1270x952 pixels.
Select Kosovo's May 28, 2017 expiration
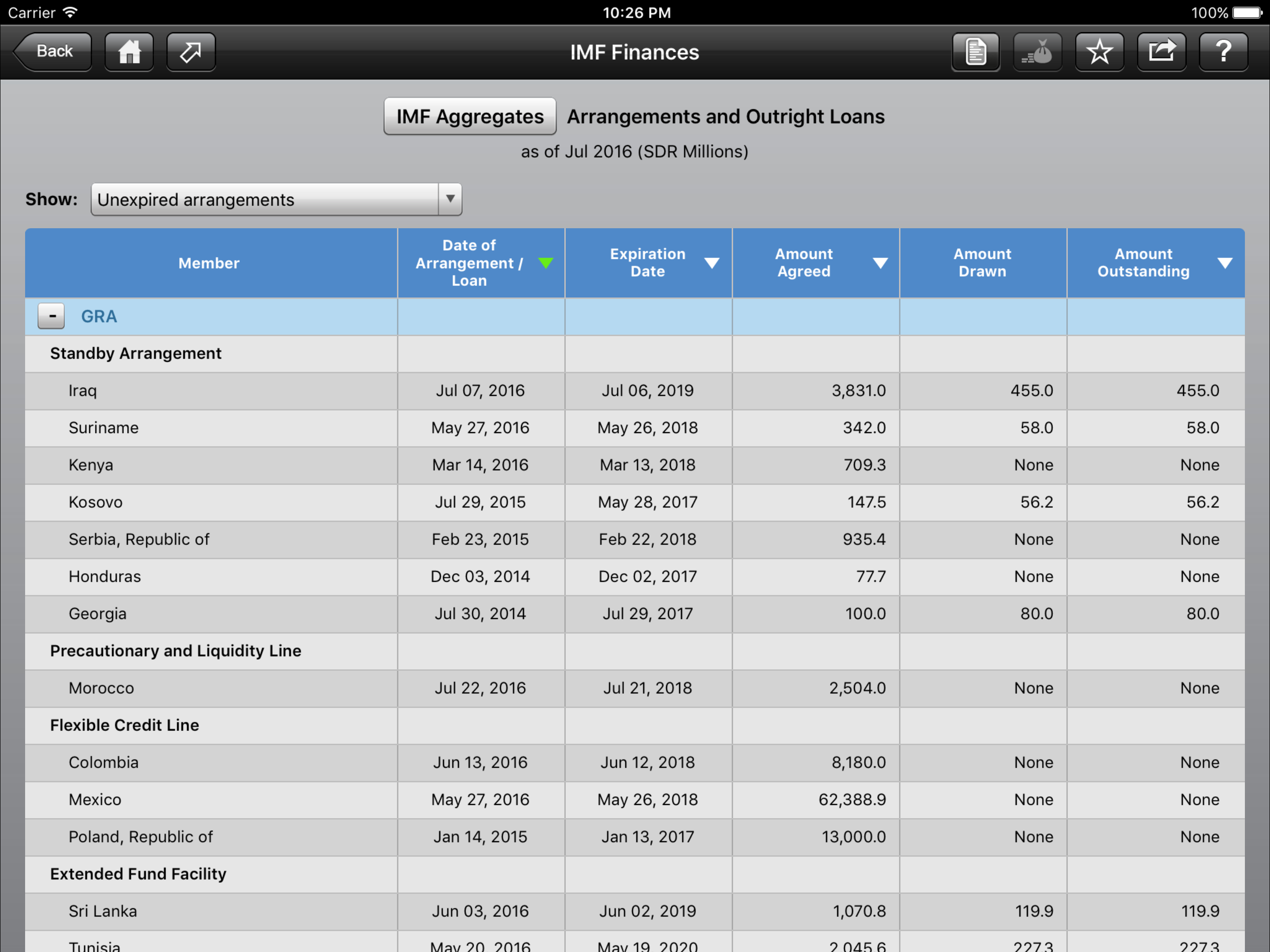coord(648,502)
